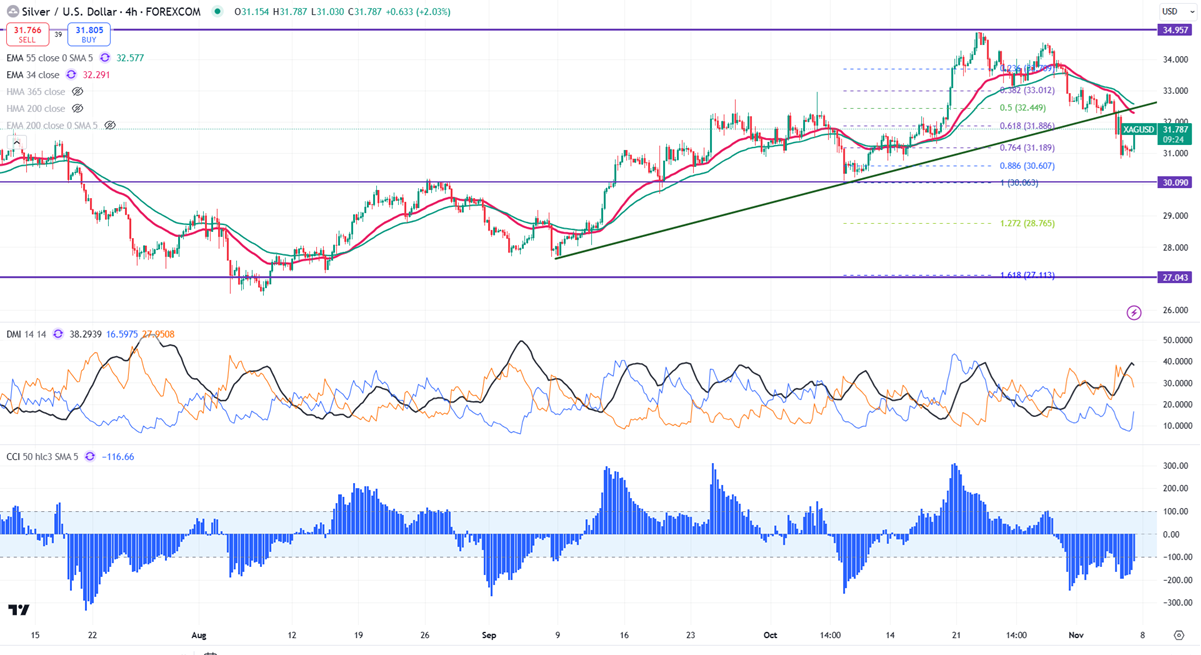Click the BUY 31.805 button
The width and height of the screenshot is (1201, 655).
(x=87, y=35)
